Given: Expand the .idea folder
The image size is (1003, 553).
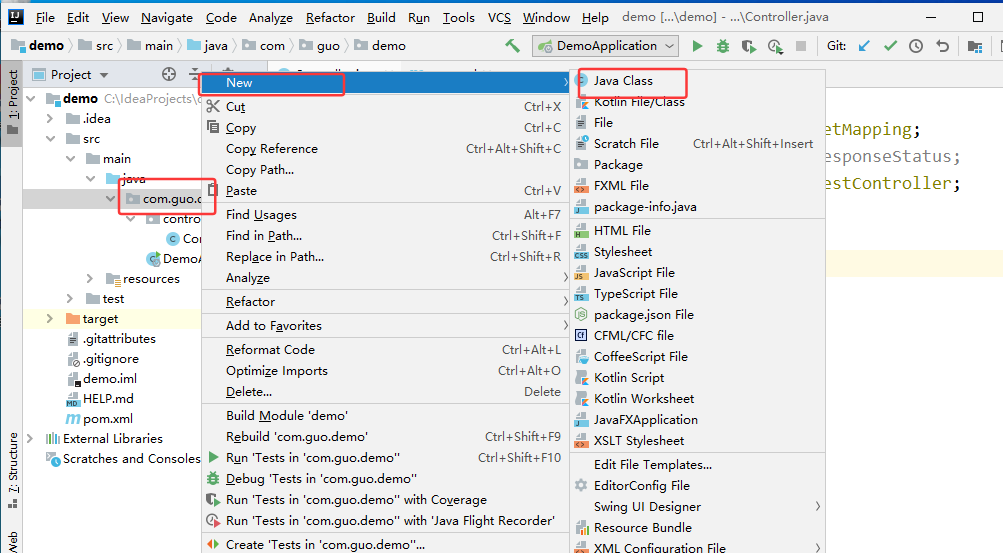Looking at the screenshot, I should (50, 118).
